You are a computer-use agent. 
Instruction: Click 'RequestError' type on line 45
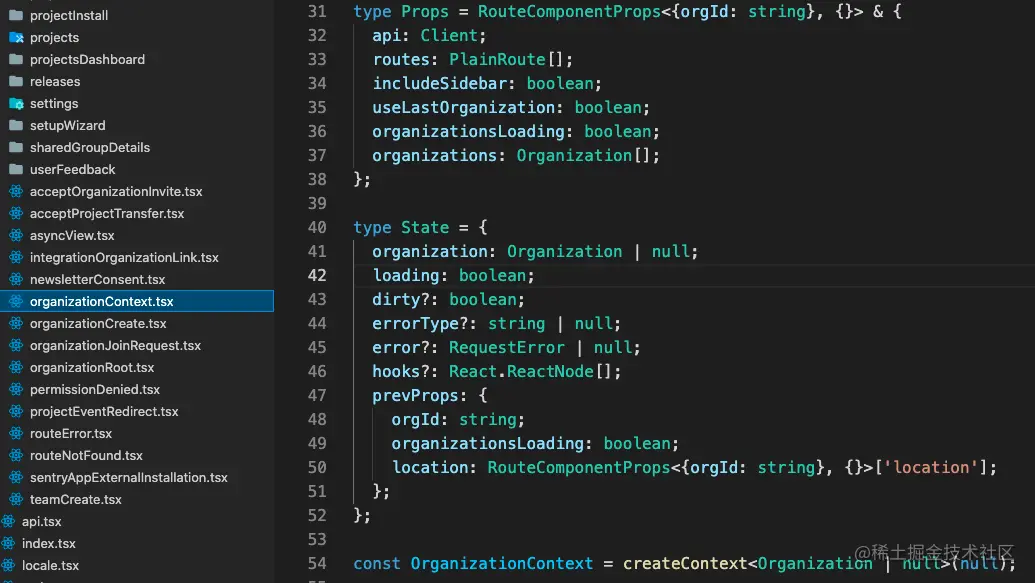tap(507, 347)
